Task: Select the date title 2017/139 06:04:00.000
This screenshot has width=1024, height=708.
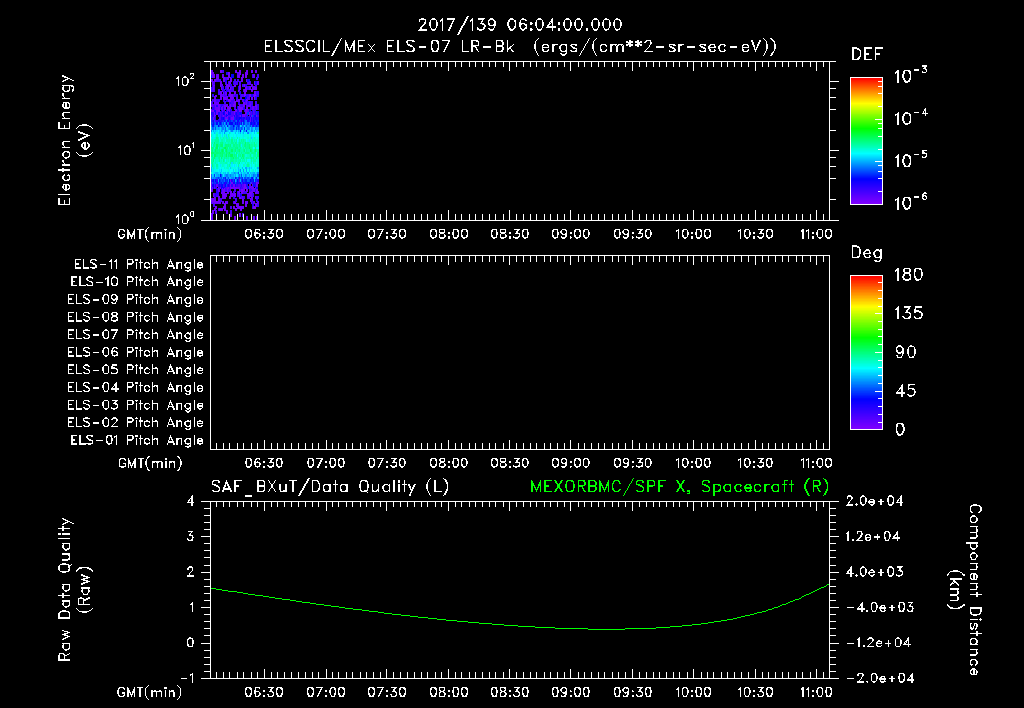Action: click(520, 25)
